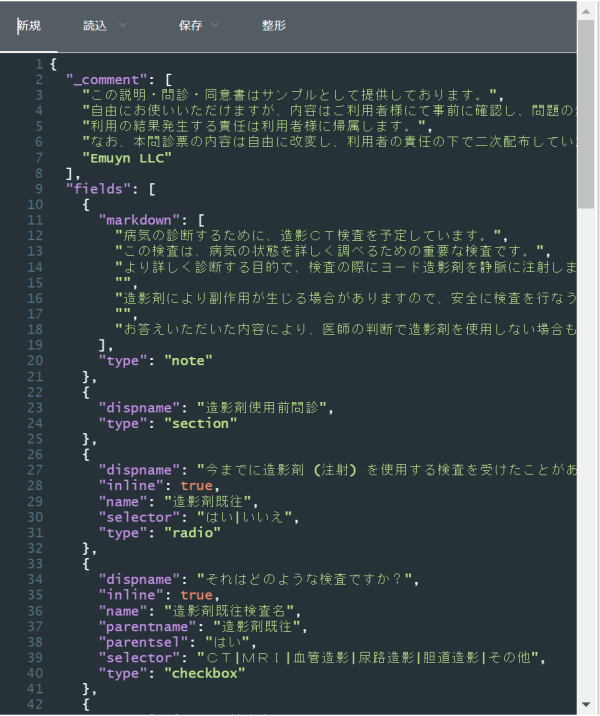Click line number 42 in gutter
600x716 pixels.
[x=35, y=704]
